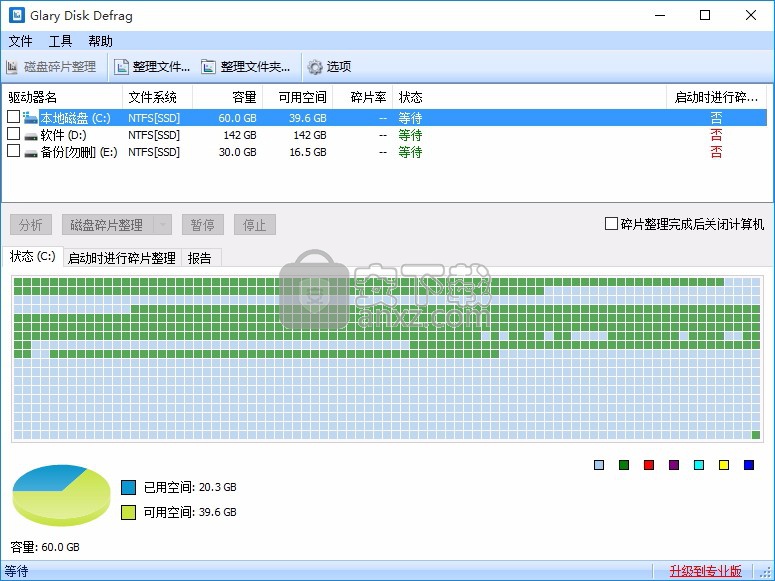
Task: Click the 否 boot-time value in E: row
Action: click(716, 151)
